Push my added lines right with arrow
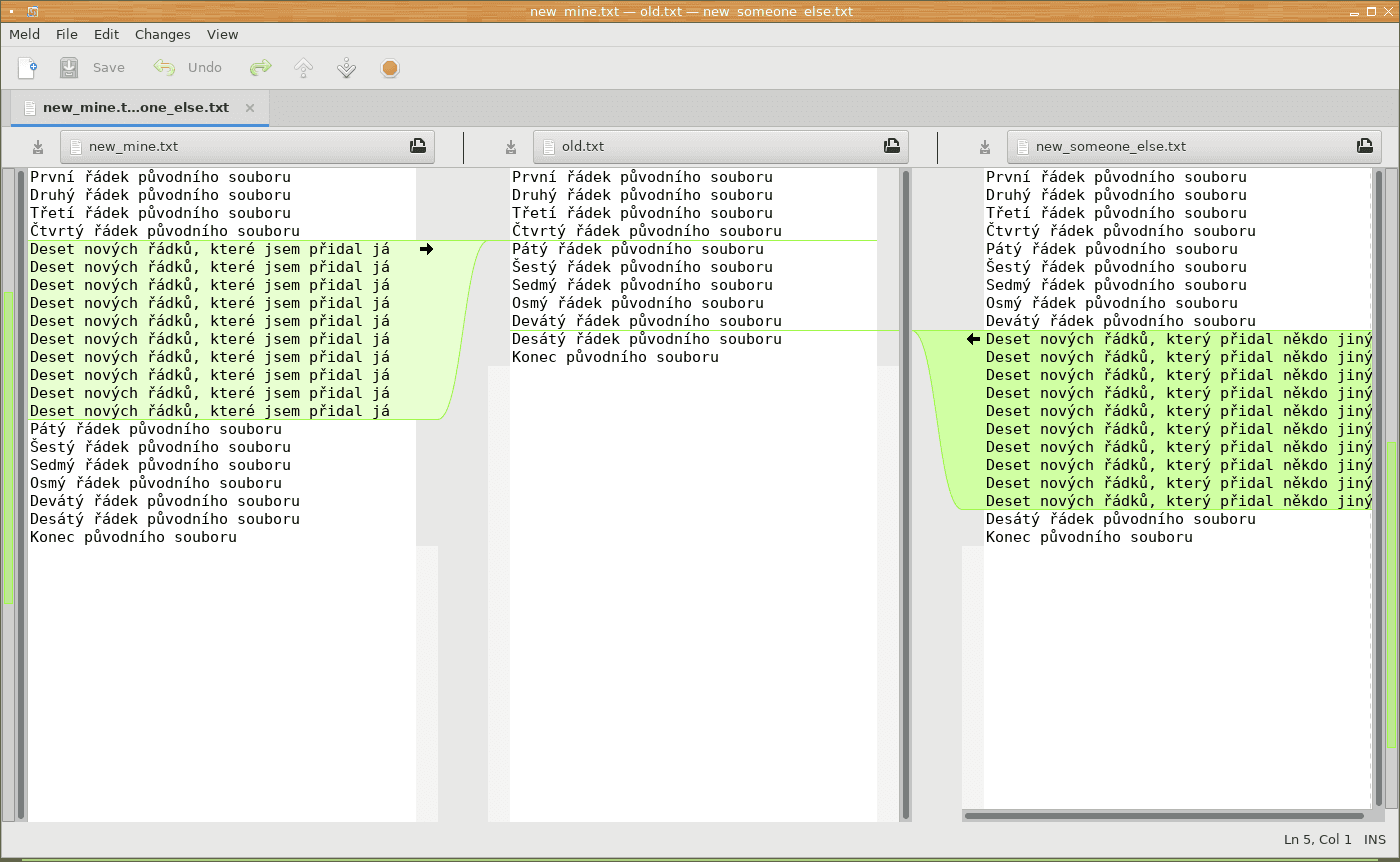The image size is (1400, 862). 427,249
